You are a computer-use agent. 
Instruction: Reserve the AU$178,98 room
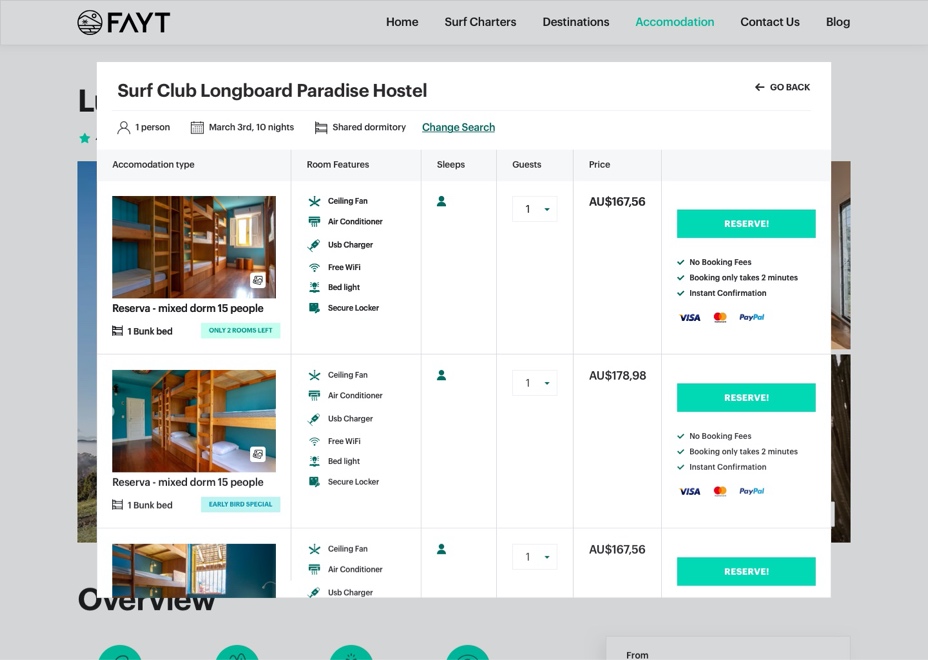tap(746, 398)
